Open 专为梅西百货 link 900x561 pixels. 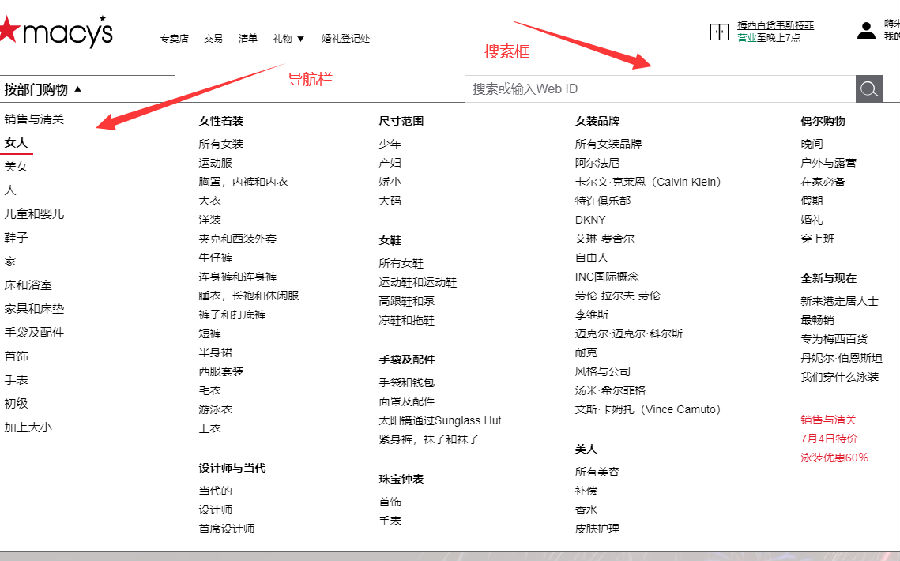[x=834, y=339]
